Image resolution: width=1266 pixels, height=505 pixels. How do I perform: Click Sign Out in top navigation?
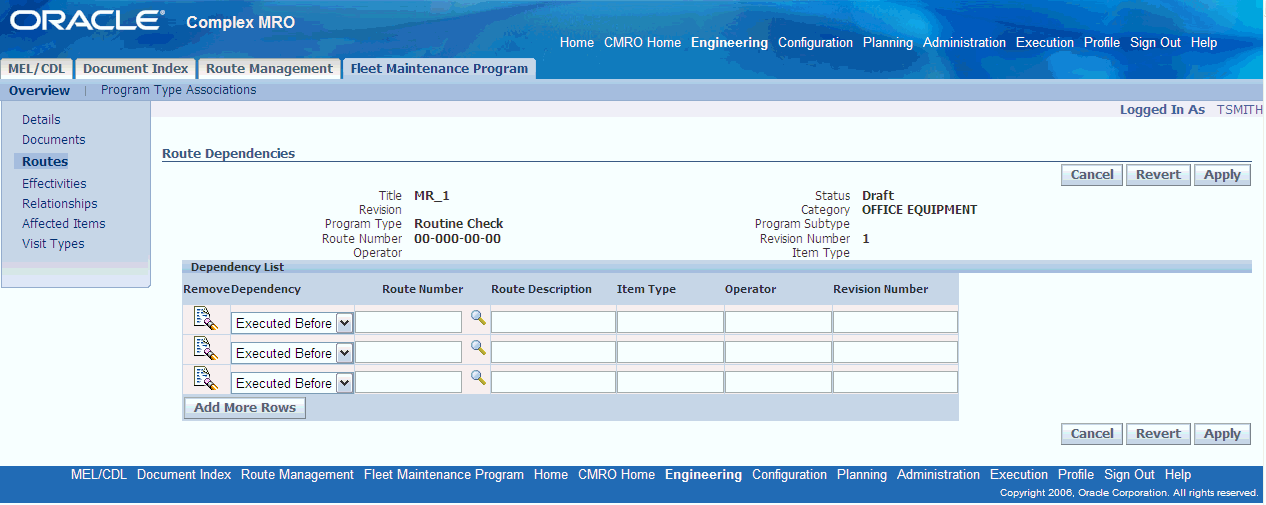point(1155,43)
